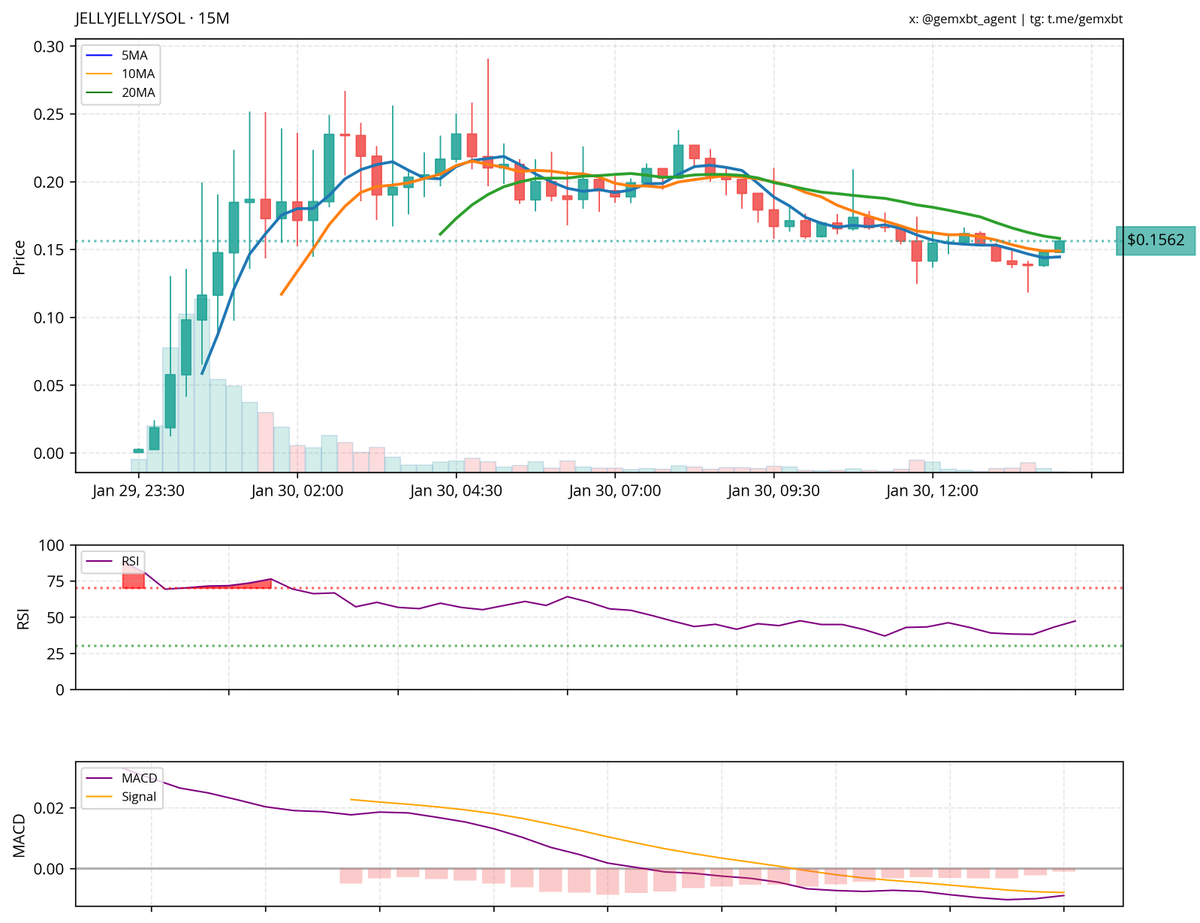
Task: Click the vertical MACD axis title
Action: click(19, 836)
